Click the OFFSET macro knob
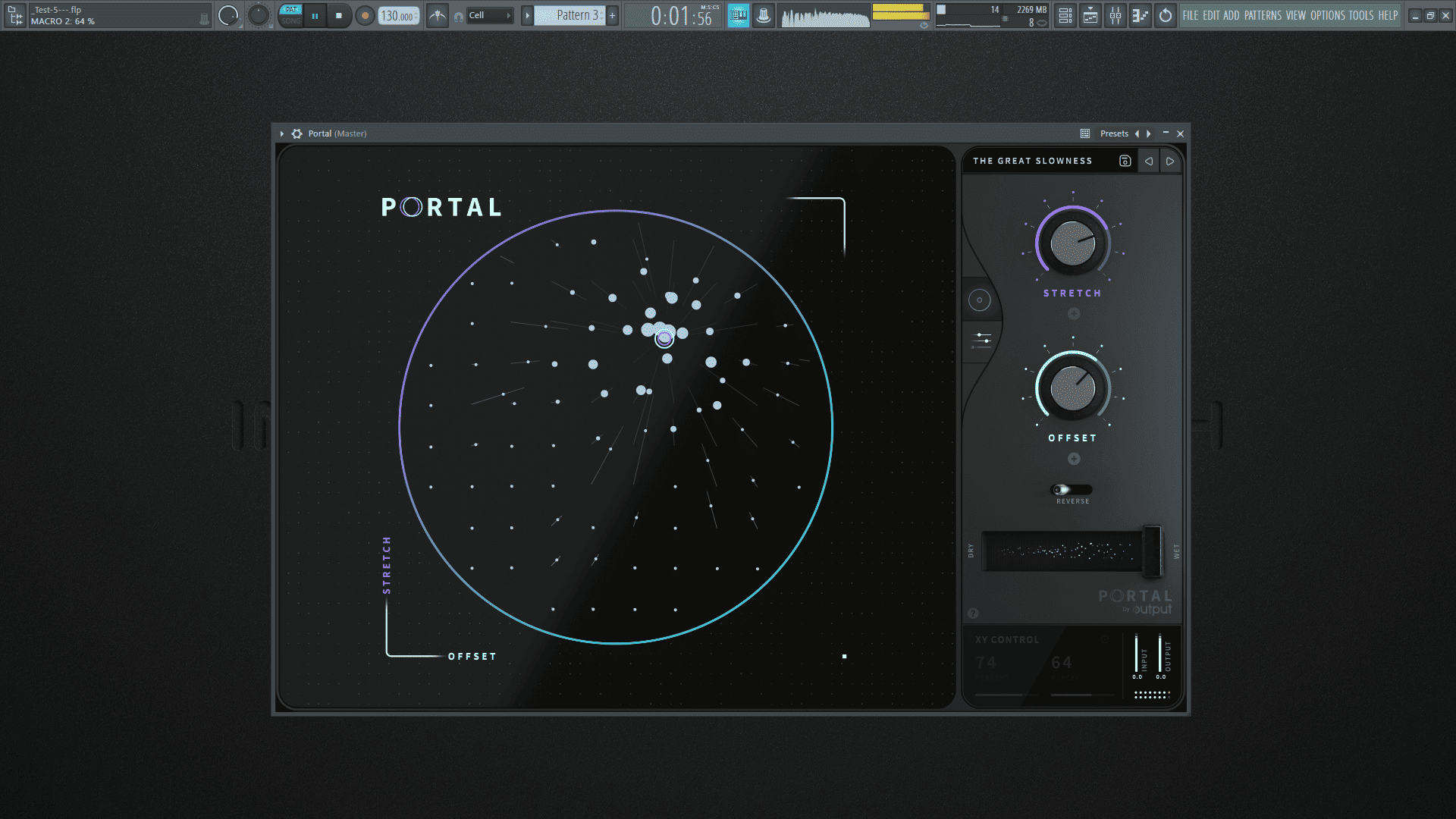This screenshot has height=819, width=1456. (1072, 388)
